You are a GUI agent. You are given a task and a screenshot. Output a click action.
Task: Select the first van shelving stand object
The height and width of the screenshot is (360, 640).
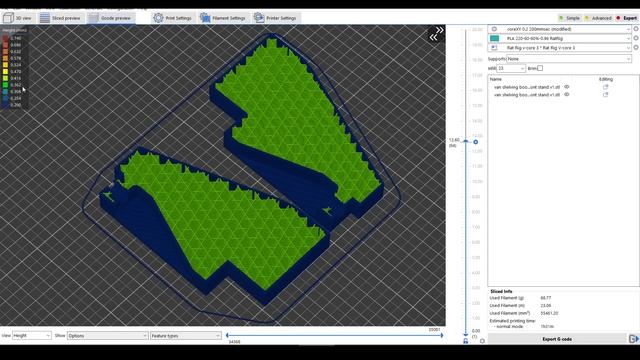(527, 87)
